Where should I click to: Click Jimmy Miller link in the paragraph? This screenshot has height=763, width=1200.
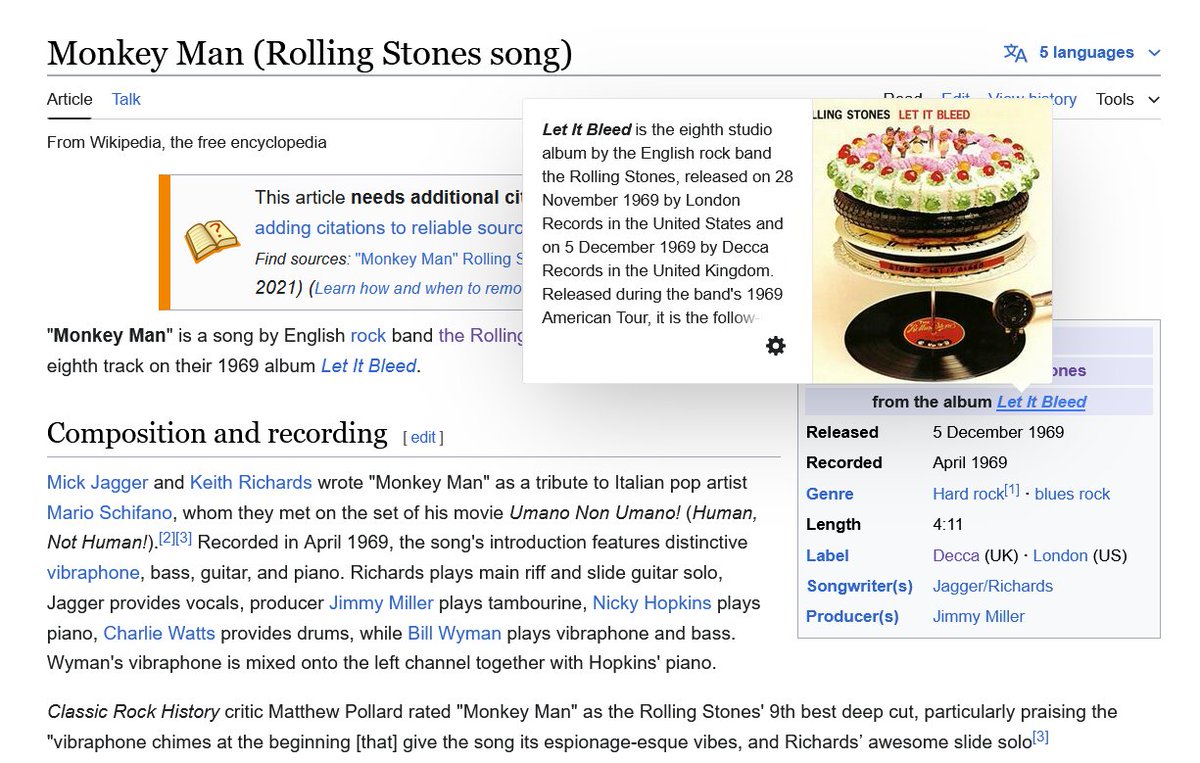(381, 604)
